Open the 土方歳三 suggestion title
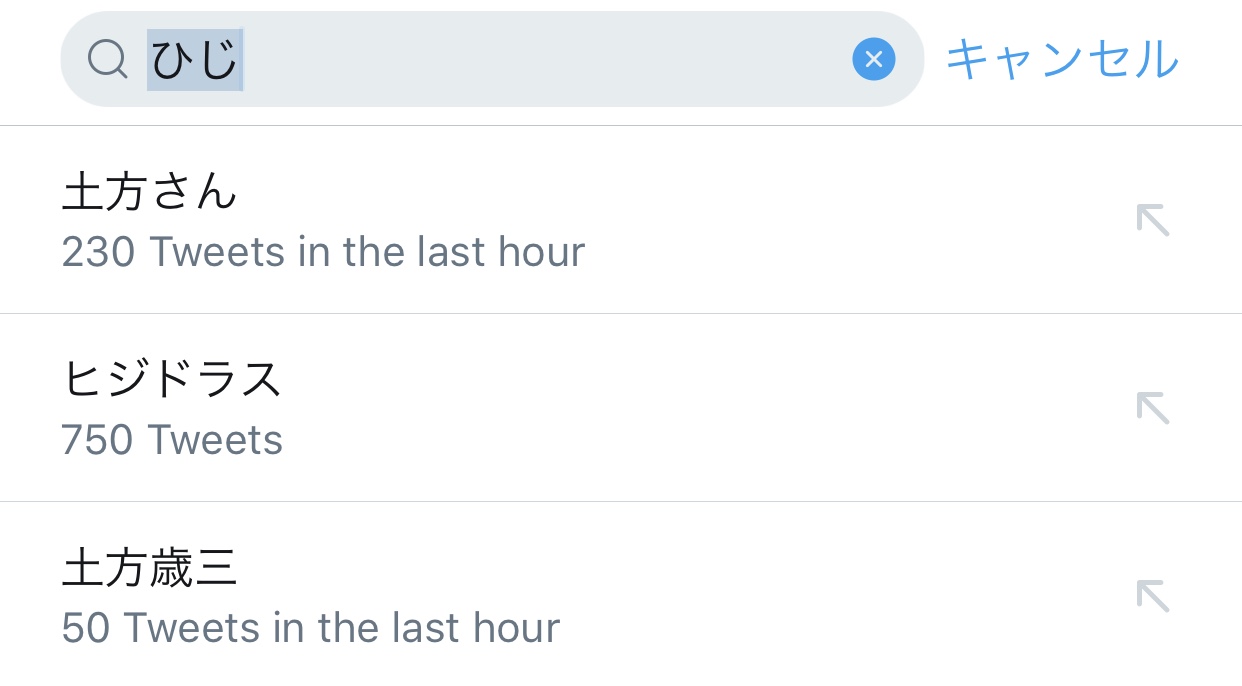 pos(150,568)
